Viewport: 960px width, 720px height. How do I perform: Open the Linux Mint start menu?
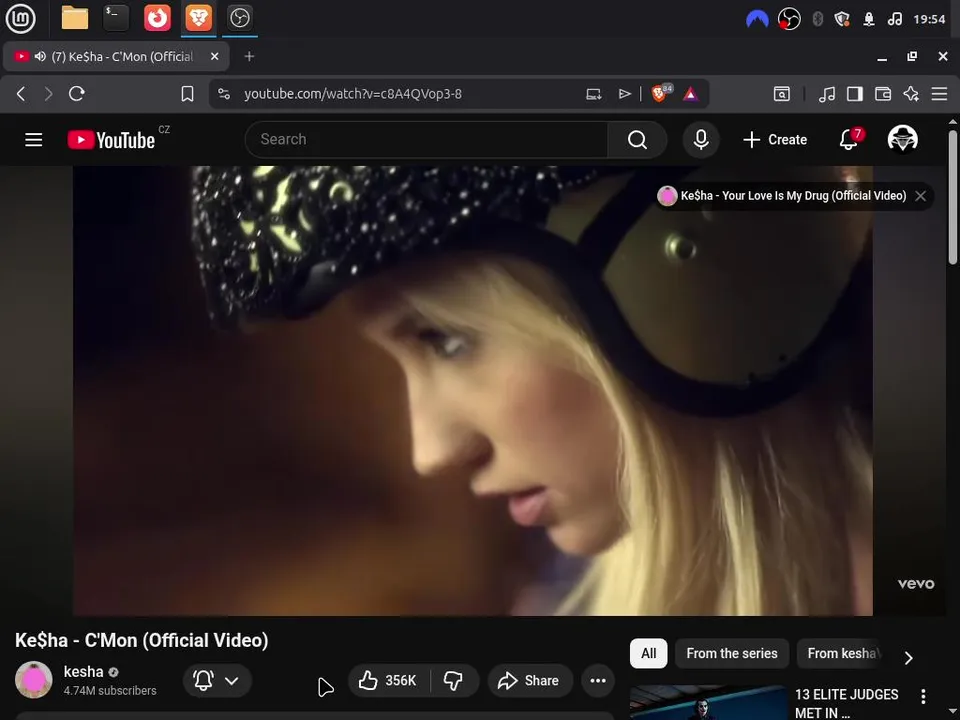pos(20,18)
